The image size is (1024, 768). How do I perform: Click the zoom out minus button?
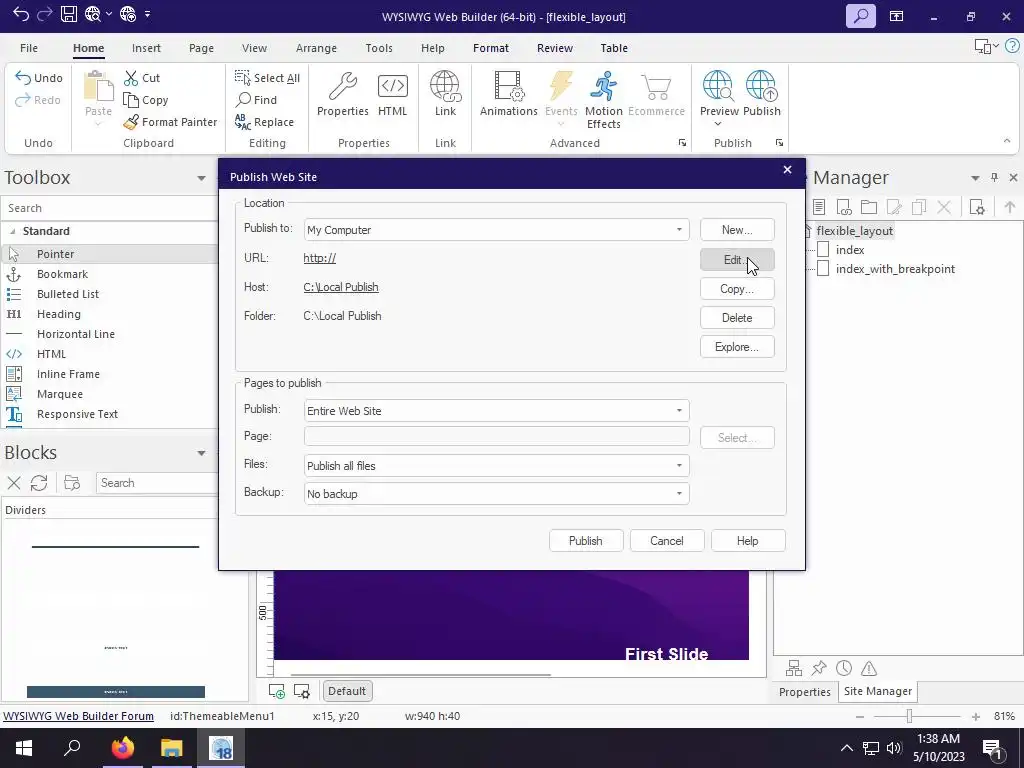click(x=860, y=716)
